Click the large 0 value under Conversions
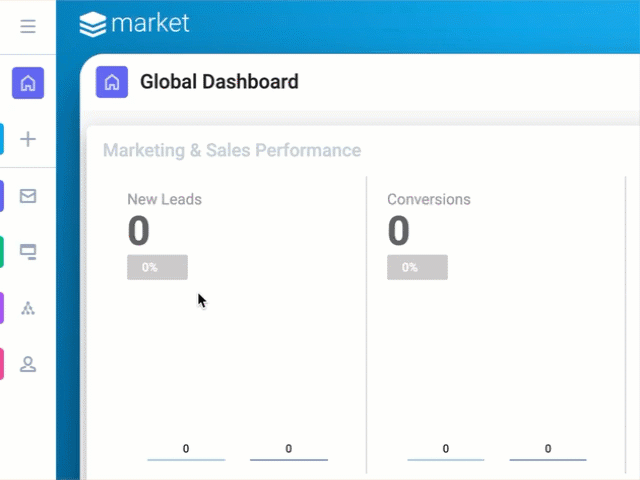This screenshot has height=480, width=640. pos(398,231)
